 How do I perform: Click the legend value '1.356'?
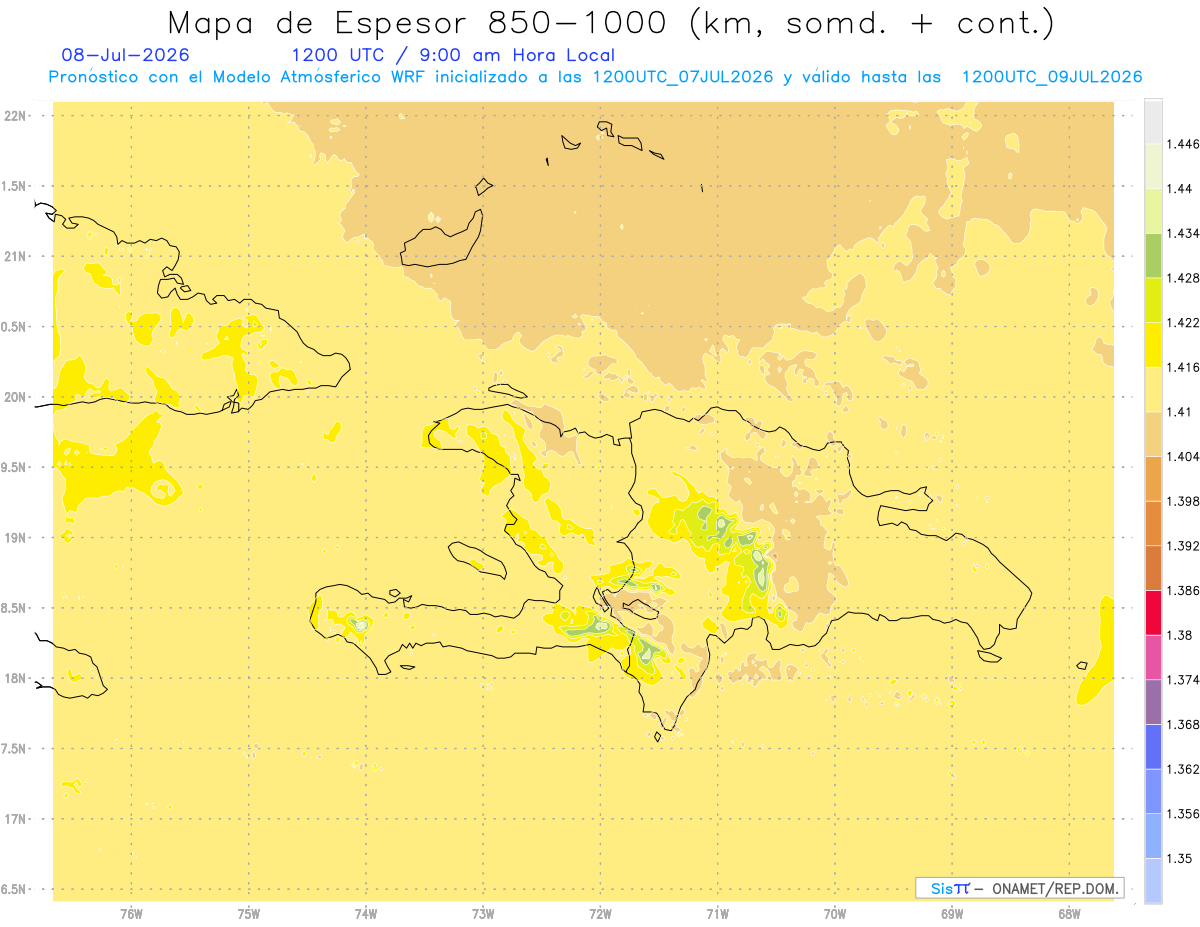(1181, 814)
